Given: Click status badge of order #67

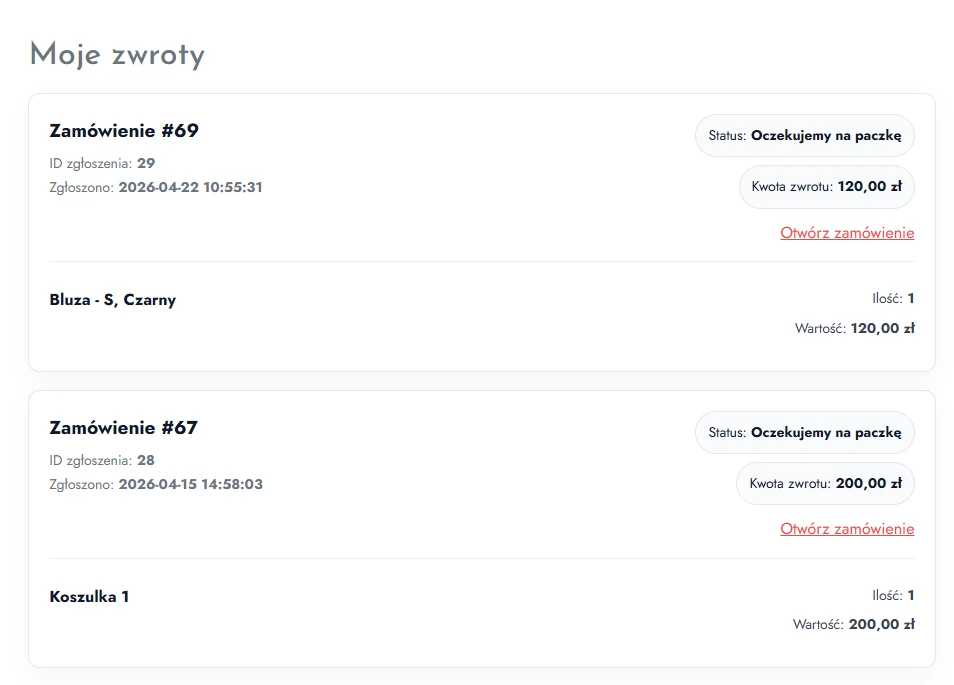Looking at the screenshot, I should pyautogui.click(x=804, y=433).
